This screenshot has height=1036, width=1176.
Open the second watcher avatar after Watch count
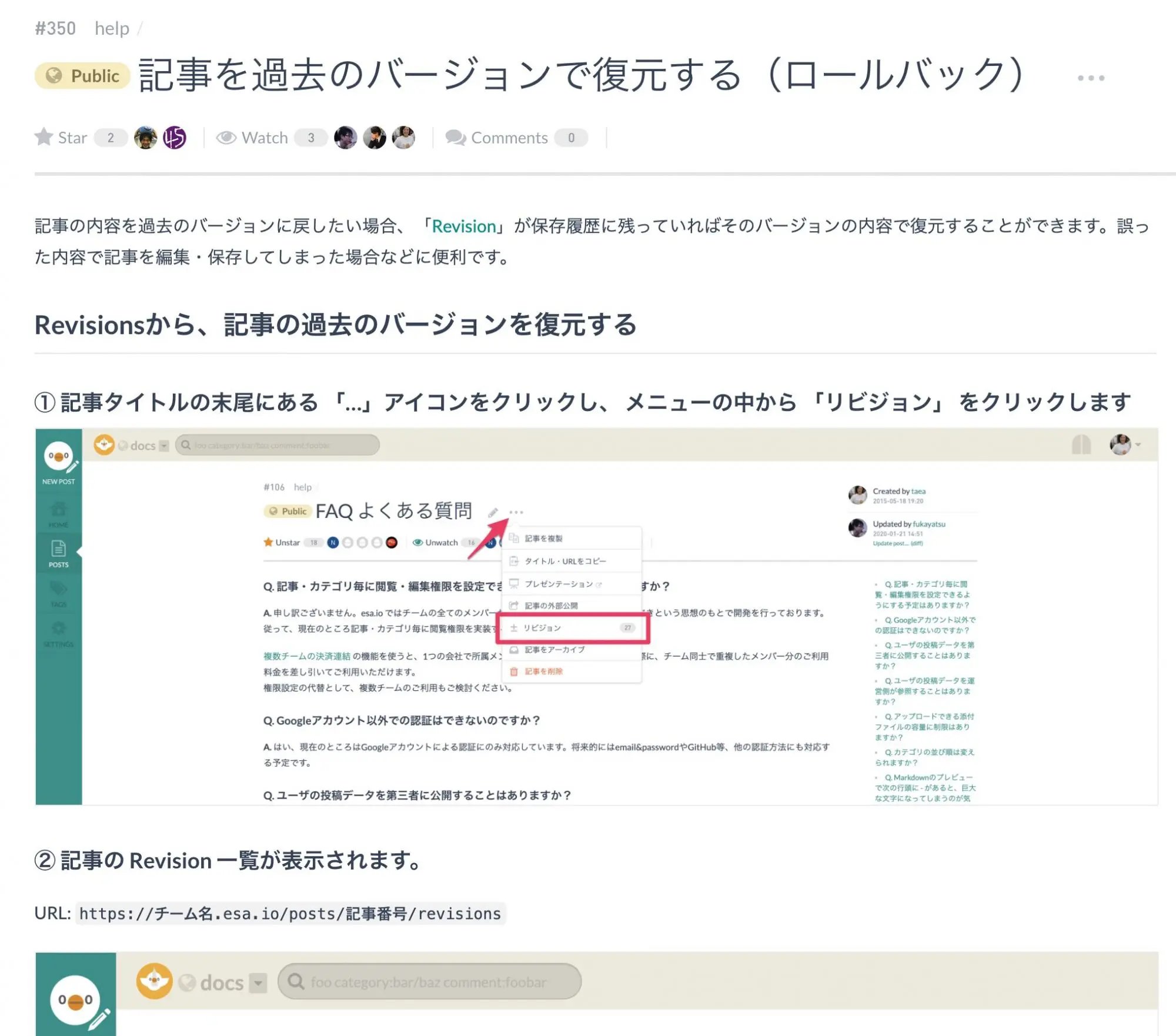tap(375, 138)
